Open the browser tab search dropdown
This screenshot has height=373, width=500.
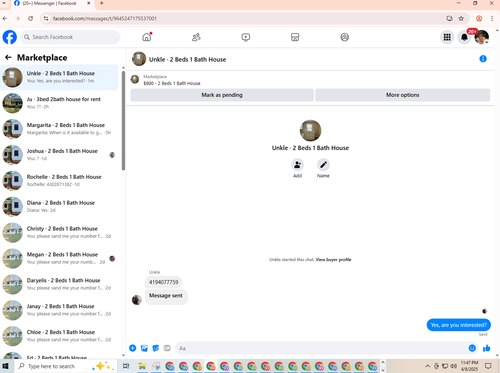click(x=4, y=3)
